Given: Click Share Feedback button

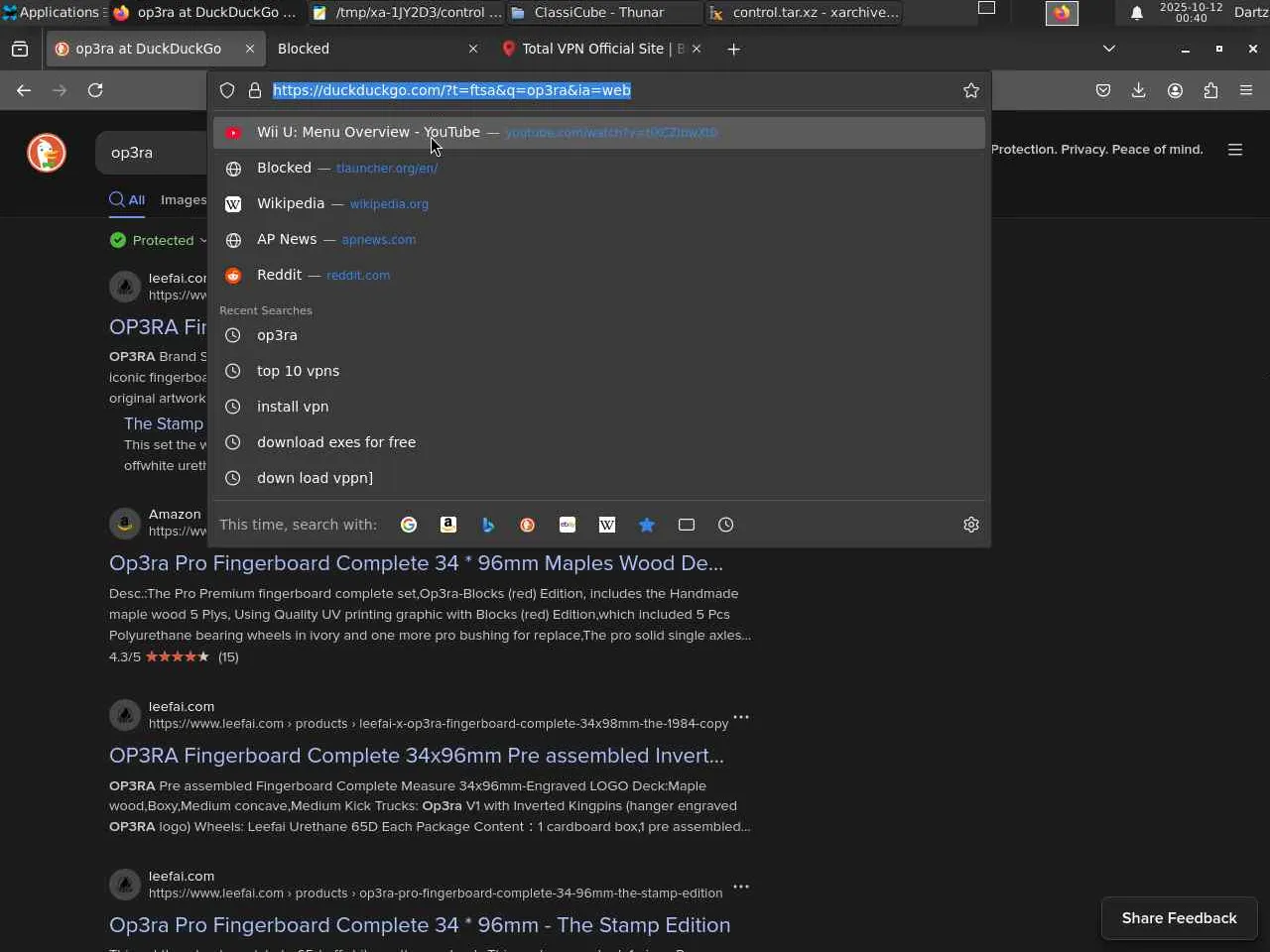Looking at the screenshot, I should tap(1180, 918).
